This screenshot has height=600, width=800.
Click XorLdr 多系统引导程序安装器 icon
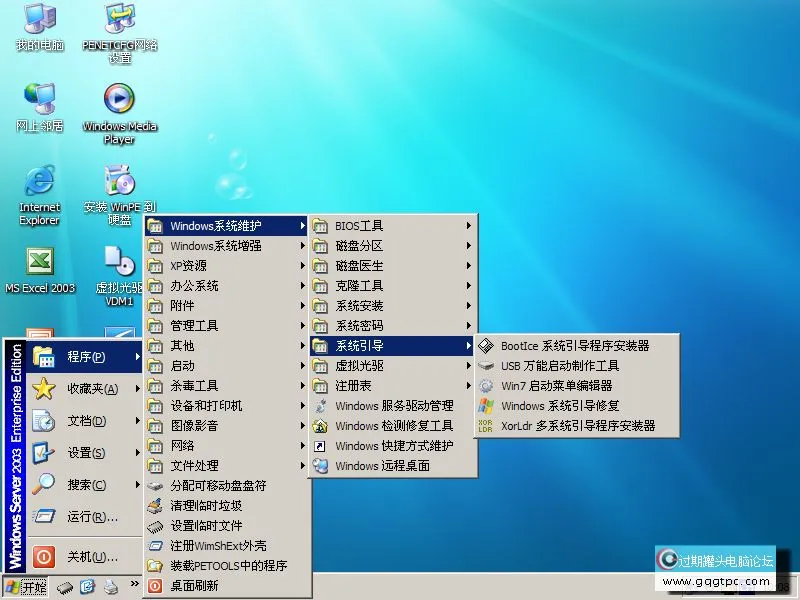click(486, 426)
